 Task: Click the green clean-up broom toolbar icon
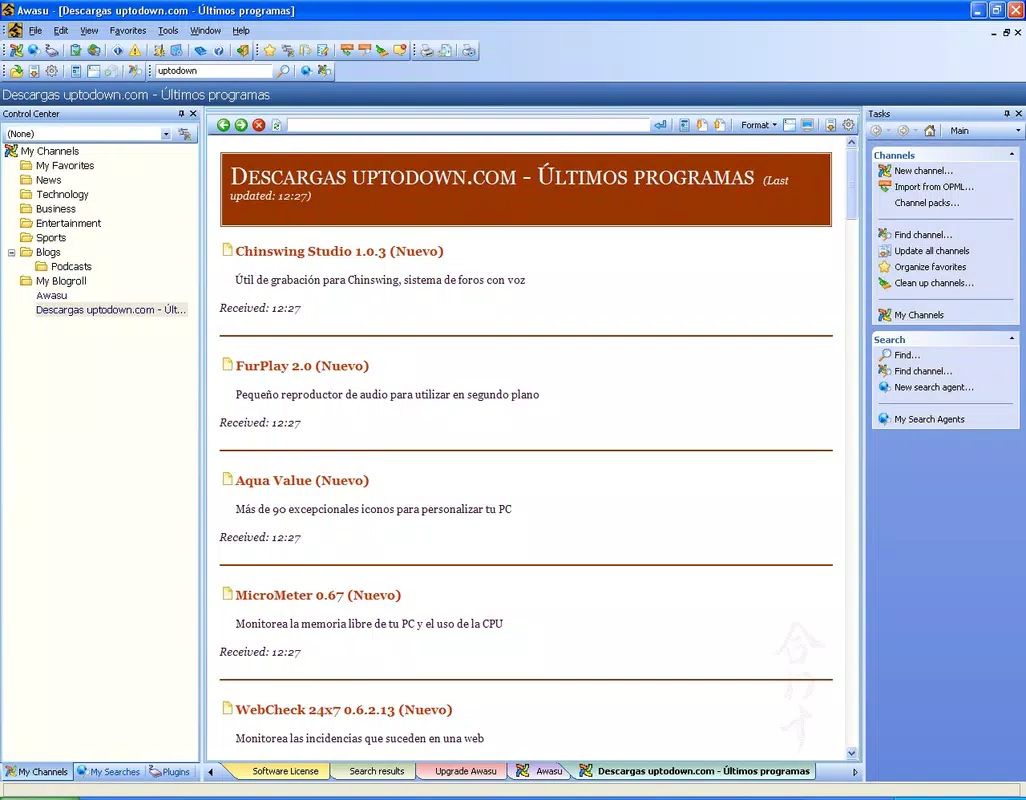tap(382, 50)
